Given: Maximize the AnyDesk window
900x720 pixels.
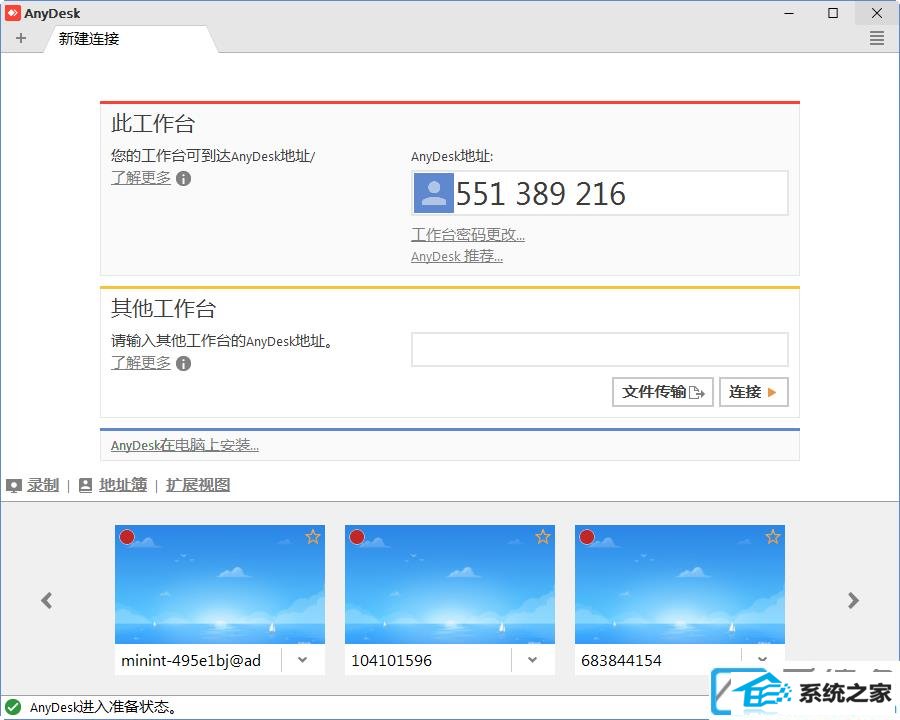Looking at the screenshot, I should 833,13.
